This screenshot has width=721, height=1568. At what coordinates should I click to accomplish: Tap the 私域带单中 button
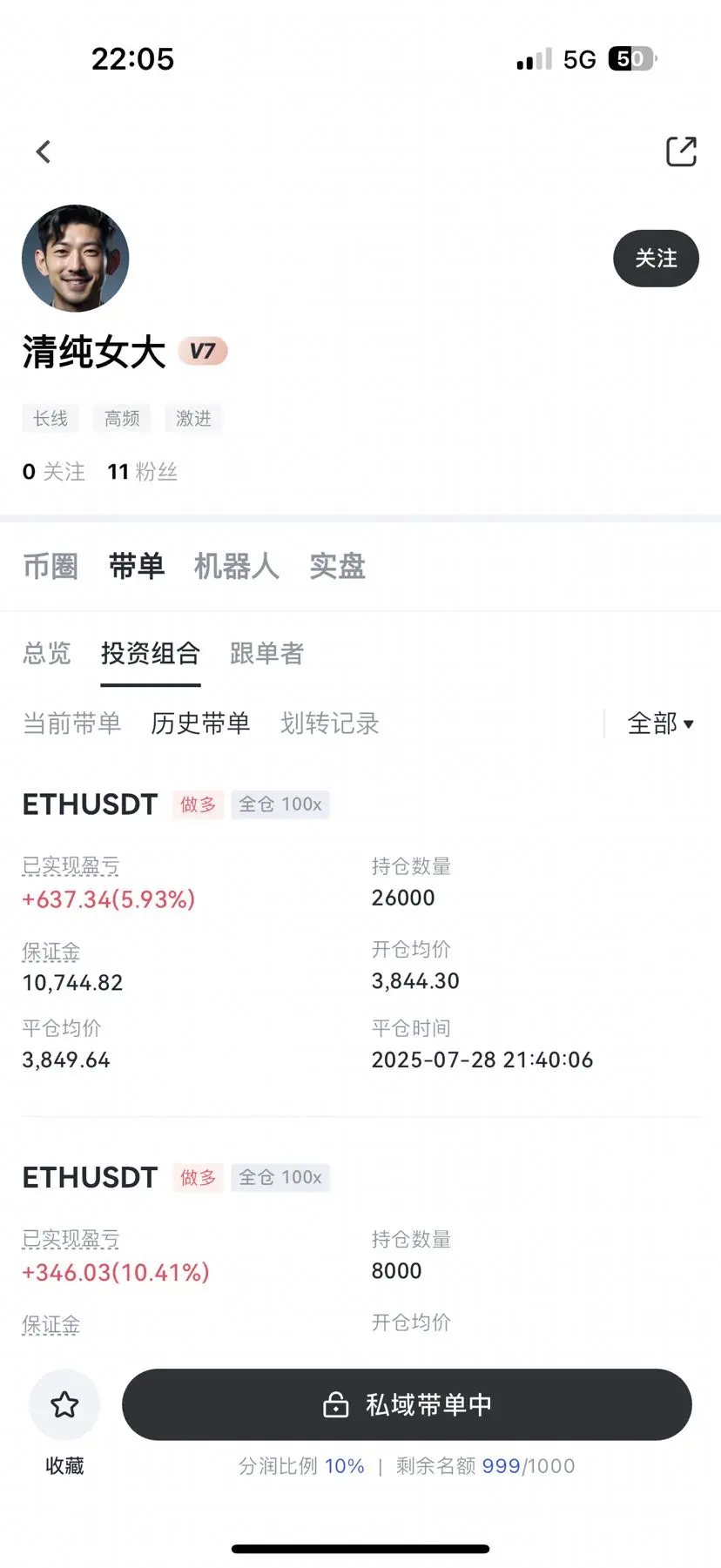tap(407, 1404)
